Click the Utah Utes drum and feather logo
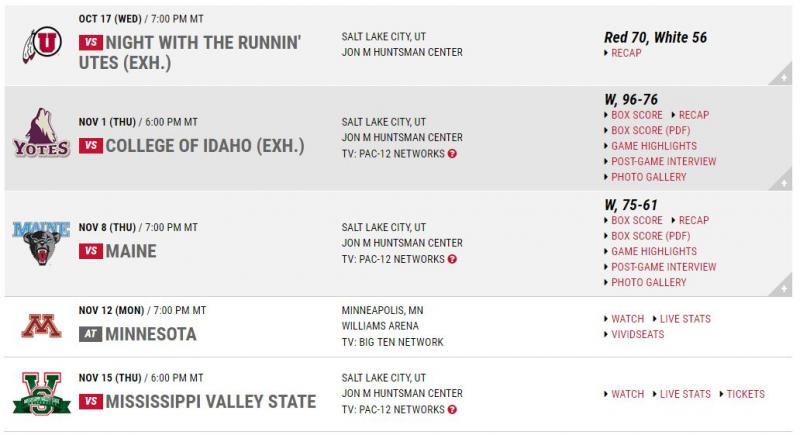 point(42,45)
